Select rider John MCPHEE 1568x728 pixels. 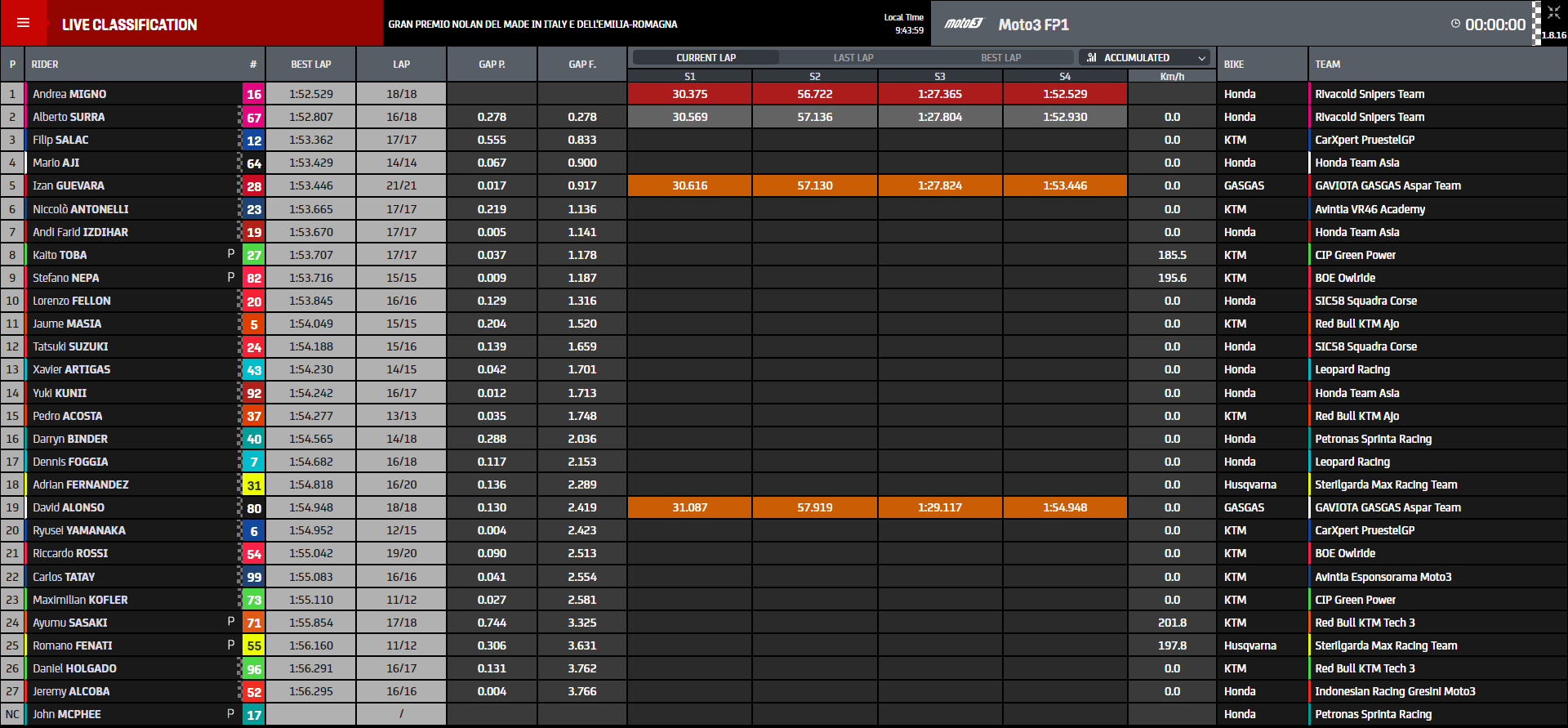67,714
